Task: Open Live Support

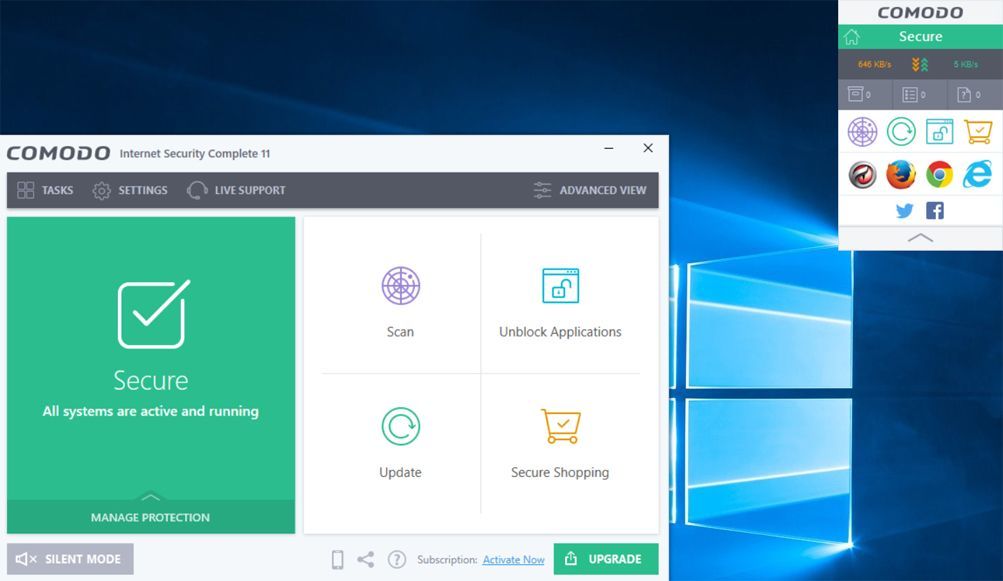Action: 236,190
